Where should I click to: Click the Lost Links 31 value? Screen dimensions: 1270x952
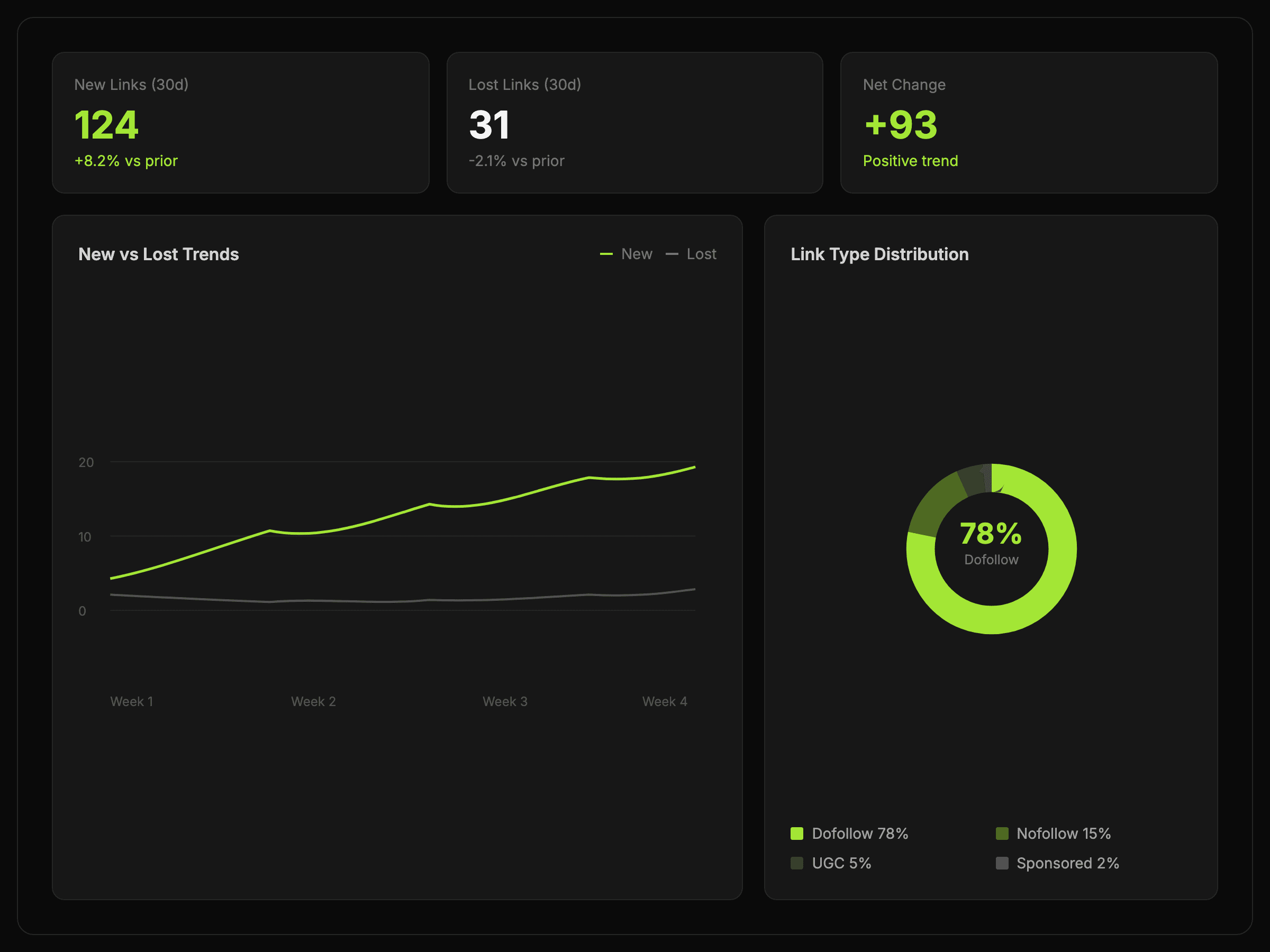click(489, 124)
